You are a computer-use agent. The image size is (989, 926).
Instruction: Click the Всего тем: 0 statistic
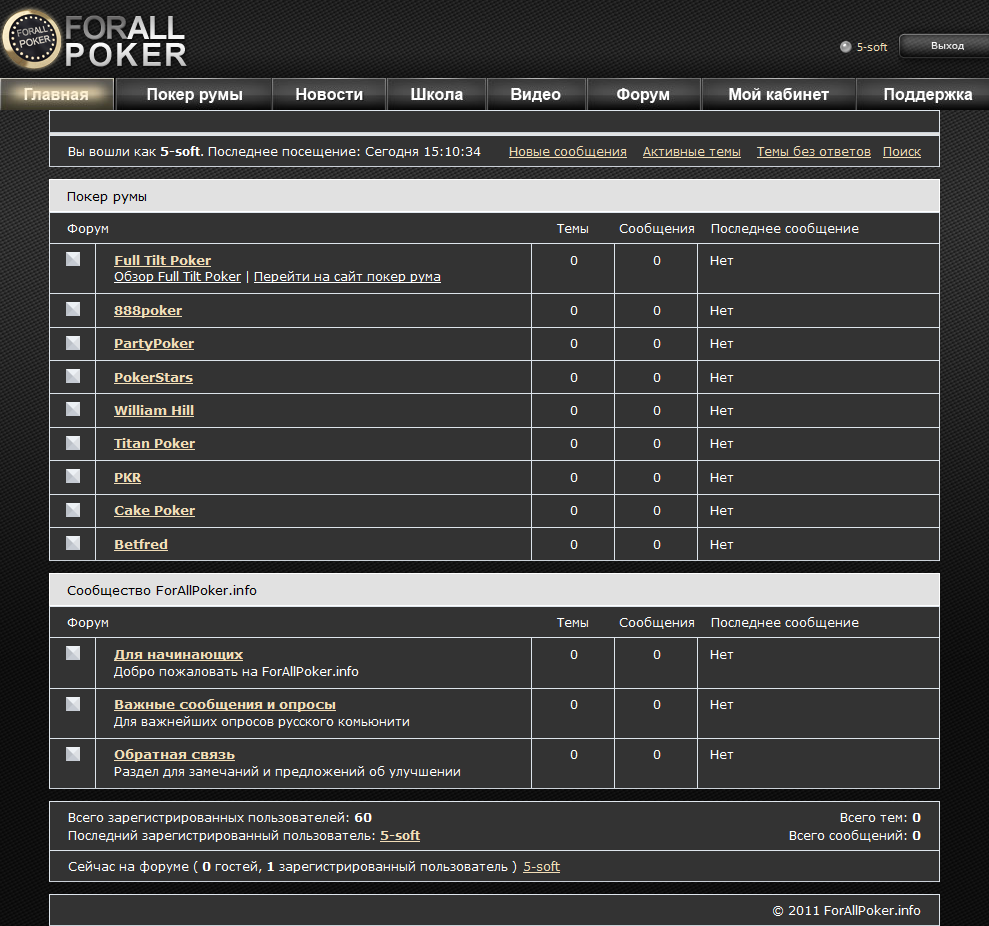tap(880, 818)
